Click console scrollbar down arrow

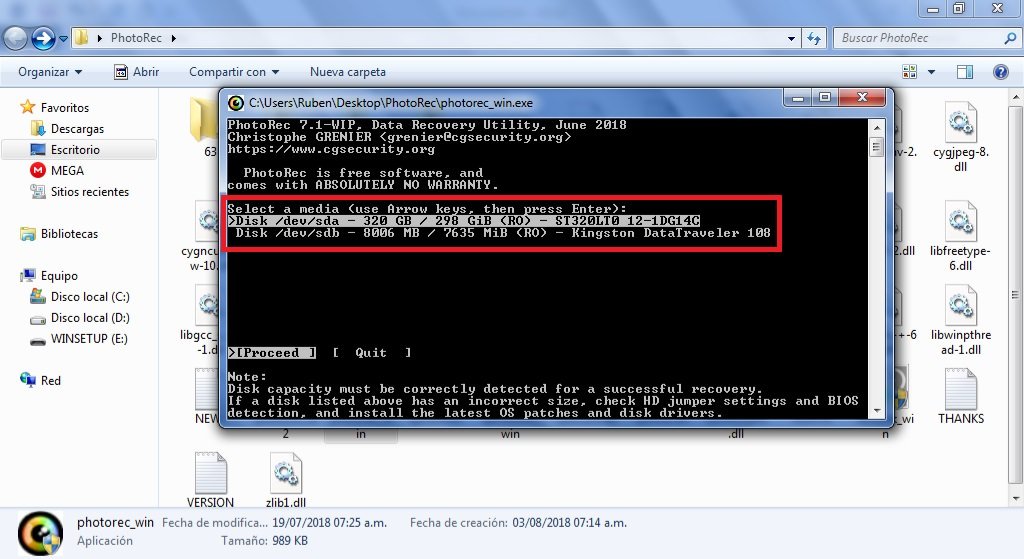click(x=877, y=411)
